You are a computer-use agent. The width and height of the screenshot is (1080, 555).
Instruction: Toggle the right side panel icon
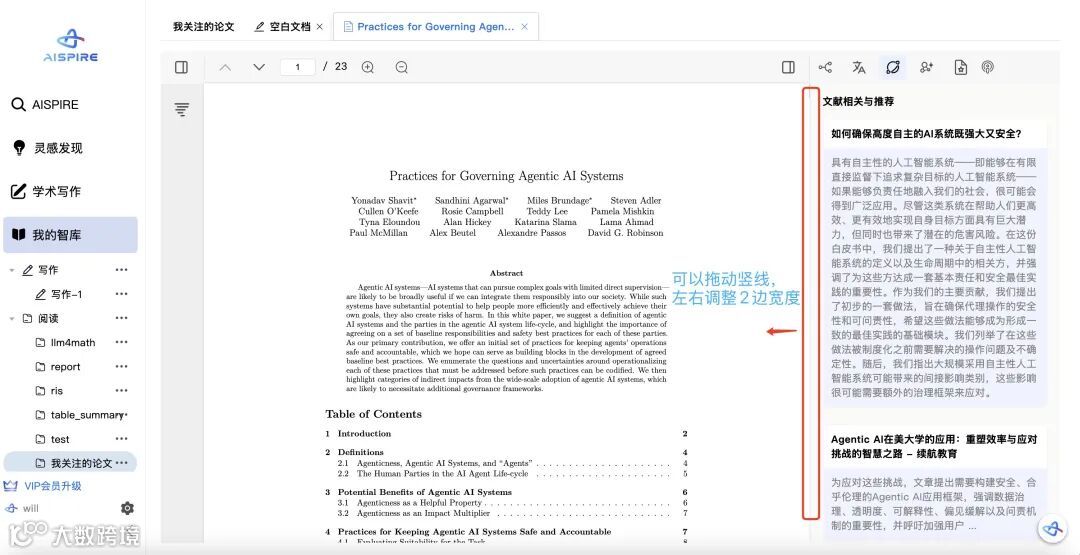pyautogui.click(x=789, y=67)
